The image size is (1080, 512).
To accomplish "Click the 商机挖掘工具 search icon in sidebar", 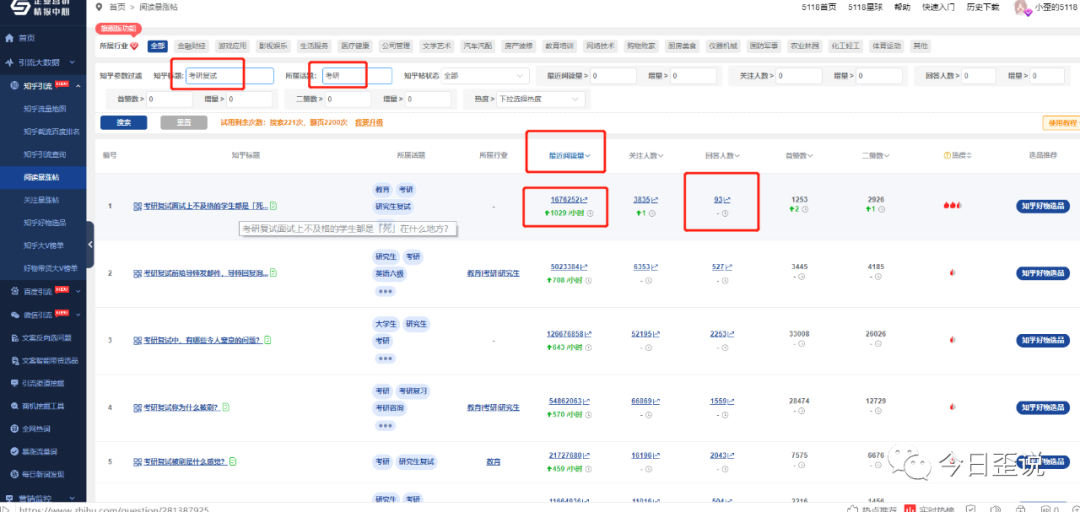I will point(15,406).
